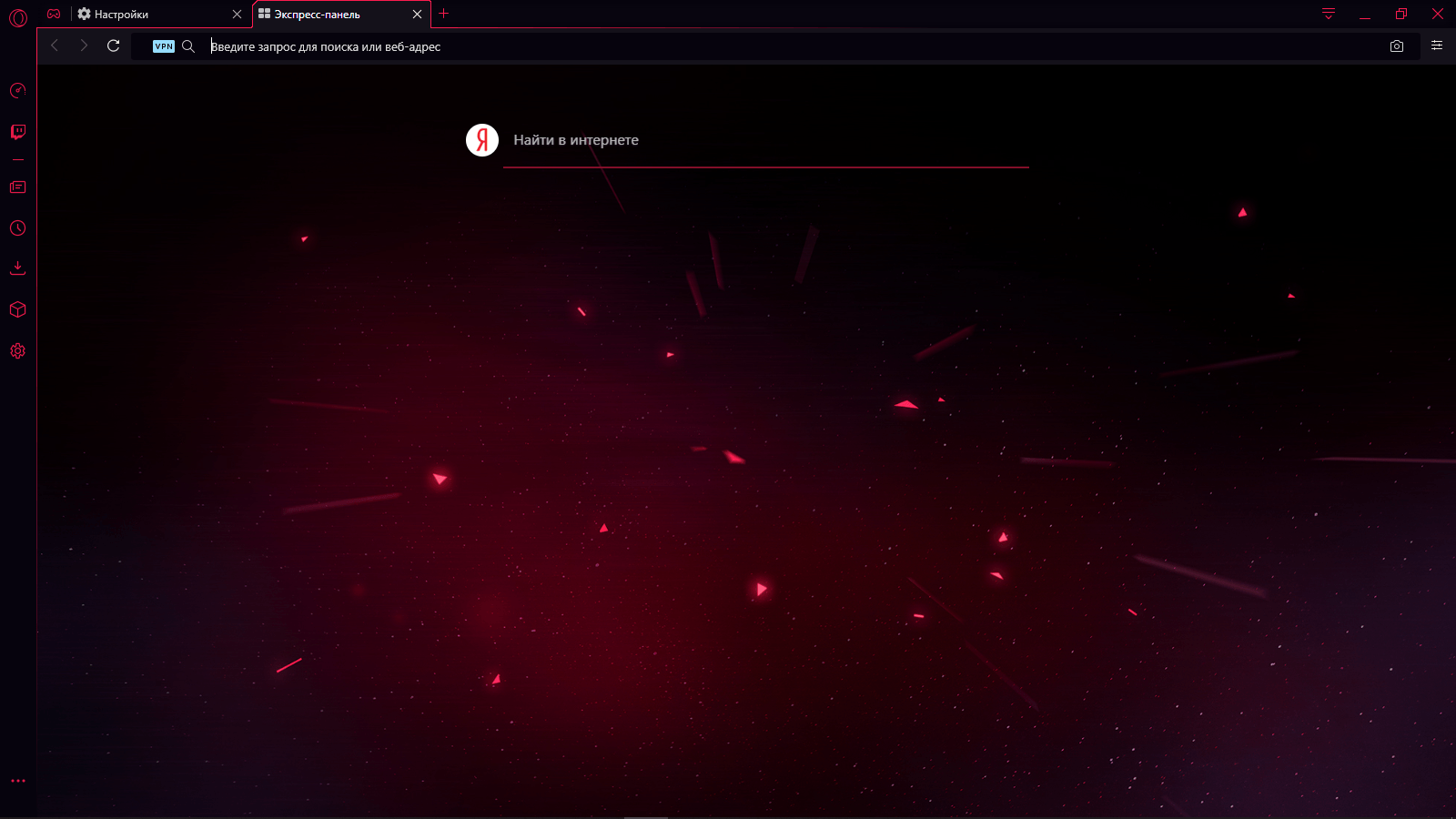Viewport: 1456px width, 819px height.
Task: Open Settings gear in sidebar
Action: pos(18,351)
